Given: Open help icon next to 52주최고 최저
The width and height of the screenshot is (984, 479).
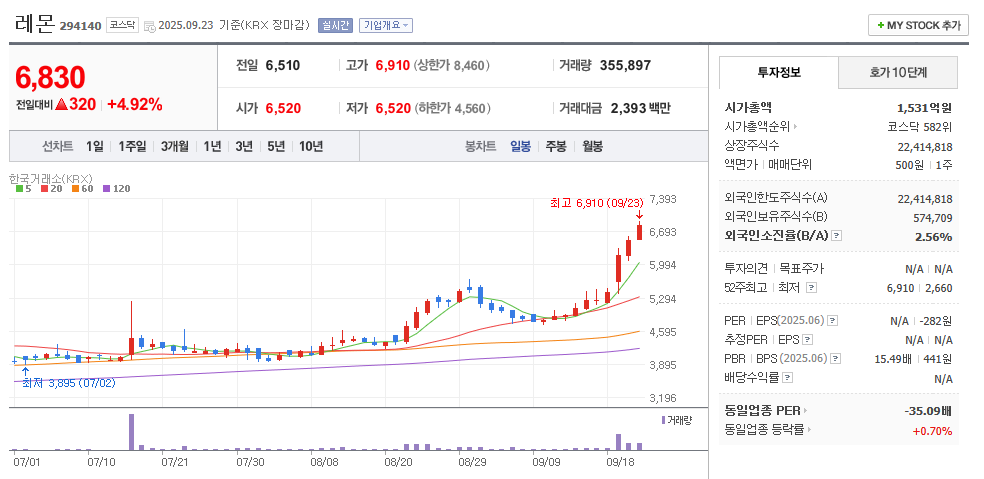Looking at the screenshot, I should point(811,288).
